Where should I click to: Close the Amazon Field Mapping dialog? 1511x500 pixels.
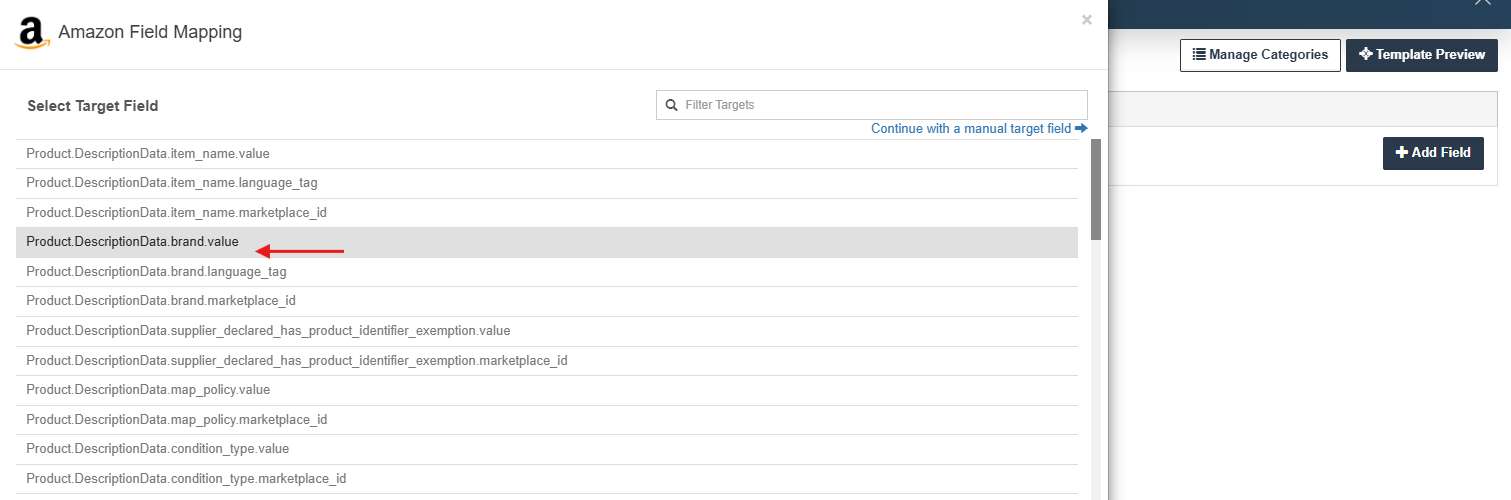point(1087,19)
